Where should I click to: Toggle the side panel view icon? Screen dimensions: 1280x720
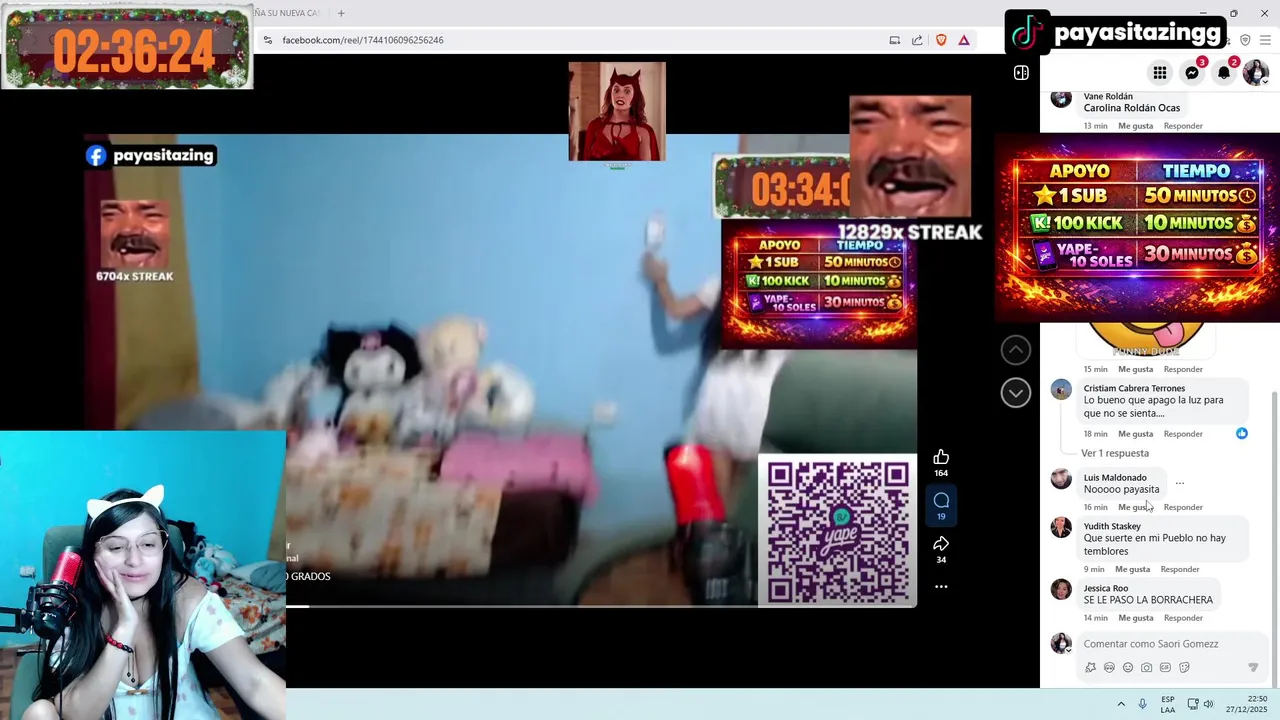[1021, 73]
